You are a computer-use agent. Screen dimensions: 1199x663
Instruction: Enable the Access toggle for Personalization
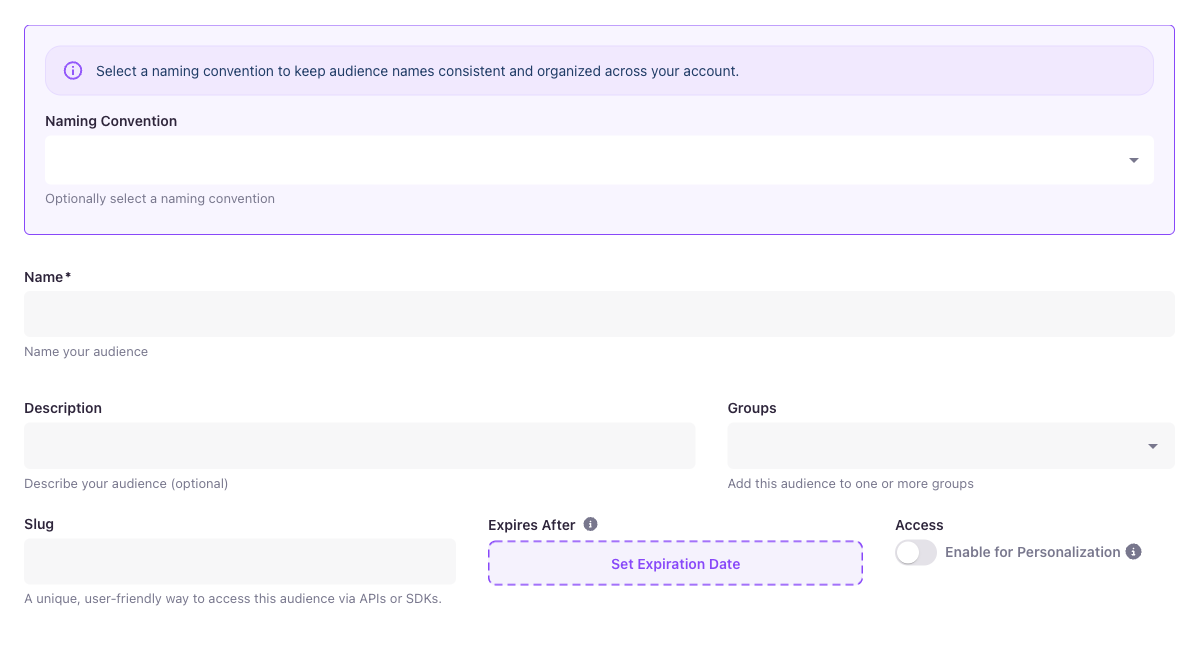(x=915, y=552)
